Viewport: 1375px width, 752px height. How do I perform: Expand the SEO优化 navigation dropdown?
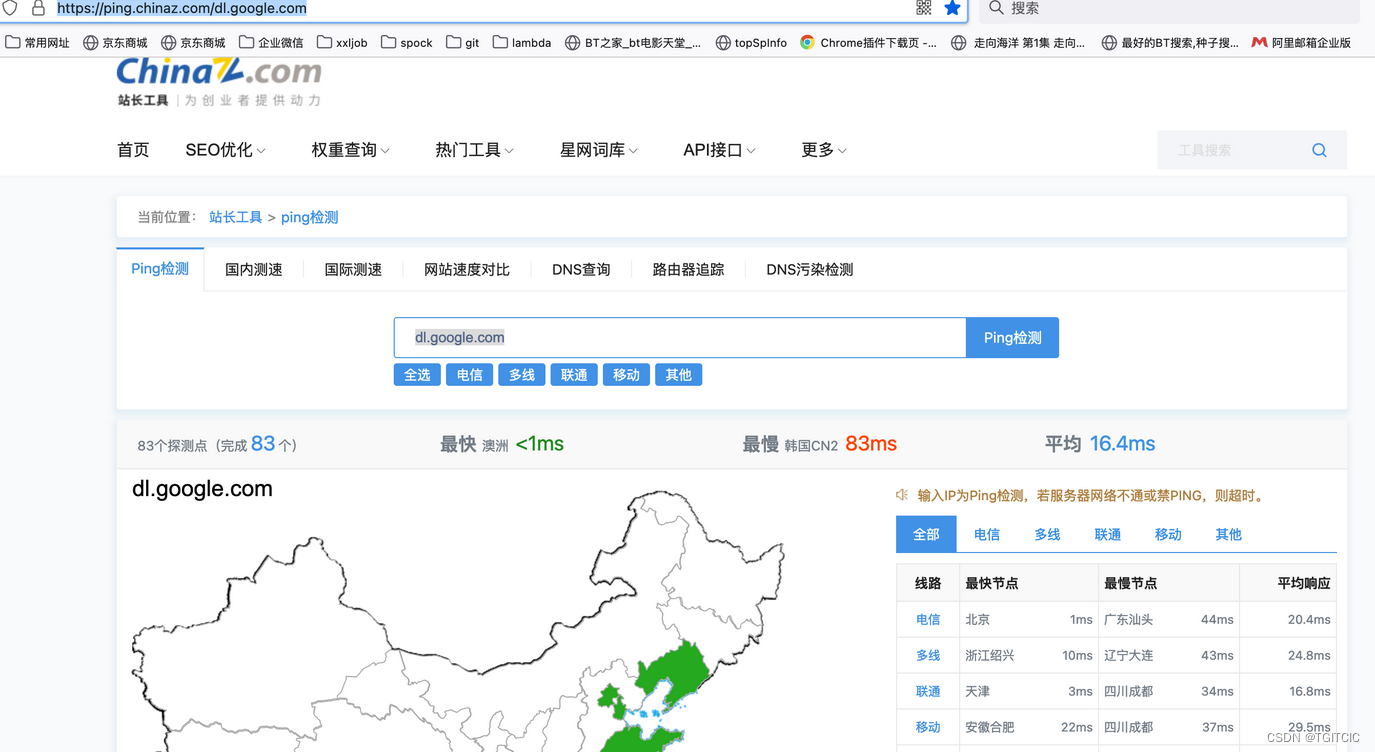(225, 150)
